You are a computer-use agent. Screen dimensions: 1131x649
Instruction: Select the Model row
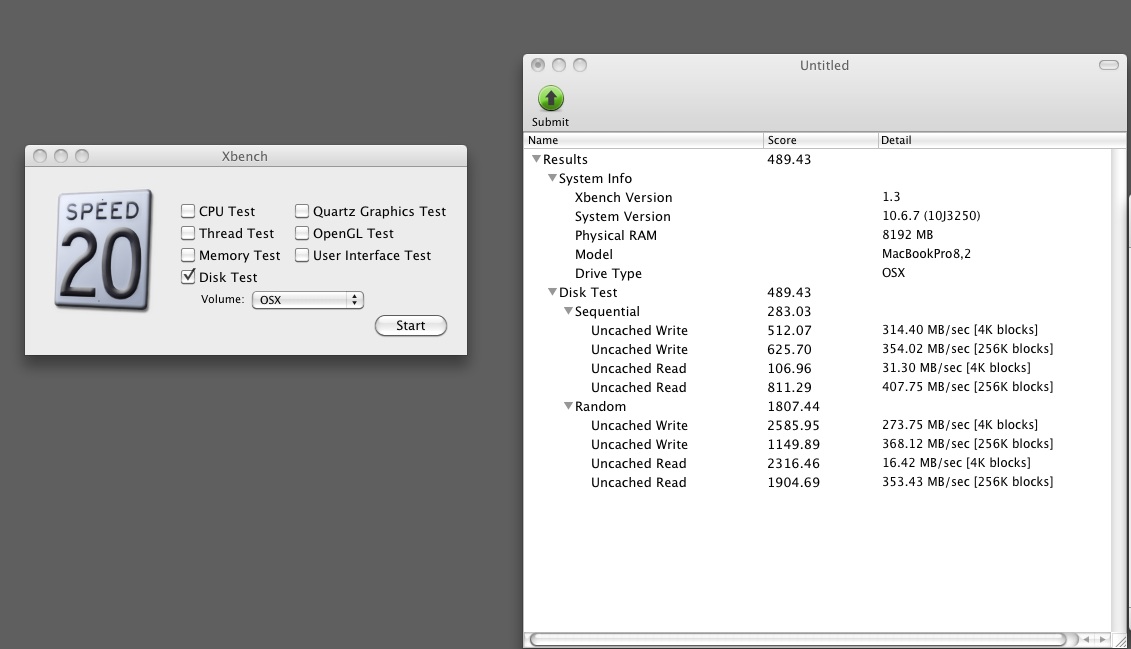pos(817,254)
